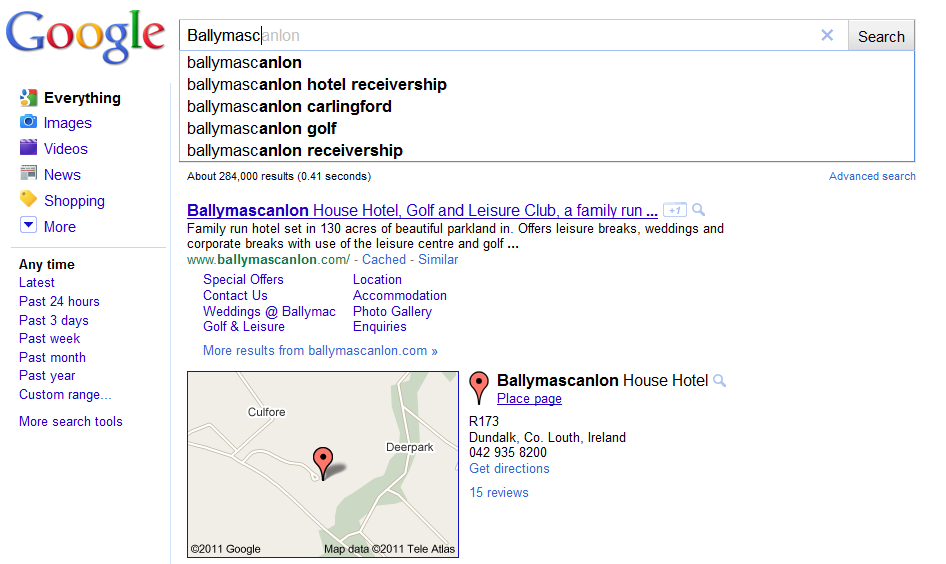Click the red place marker icon beside hotel name
Screen dimensions: 946x564
tap(479, 387)
